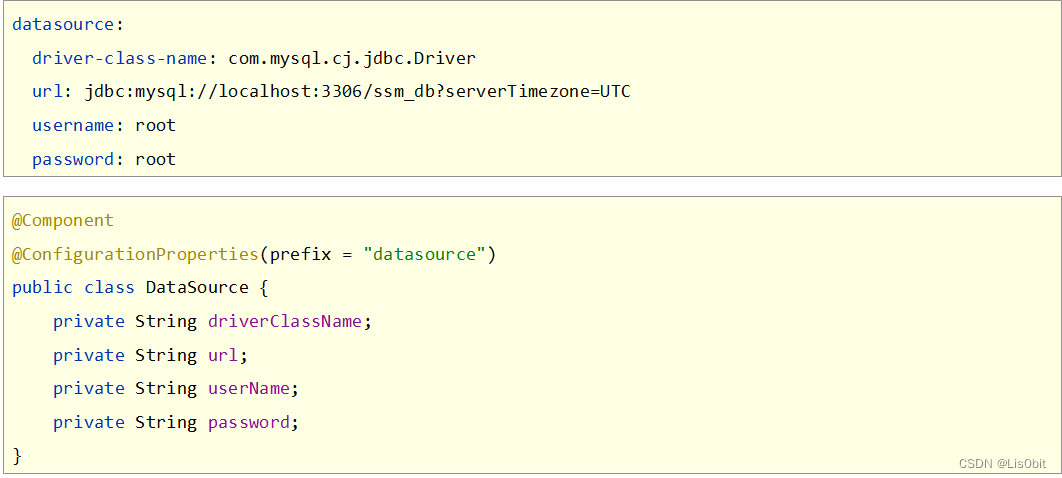Screen dimensions: 1062x478
Task: Click the 'datasource:' YAML root key
Action: (68, 25)
